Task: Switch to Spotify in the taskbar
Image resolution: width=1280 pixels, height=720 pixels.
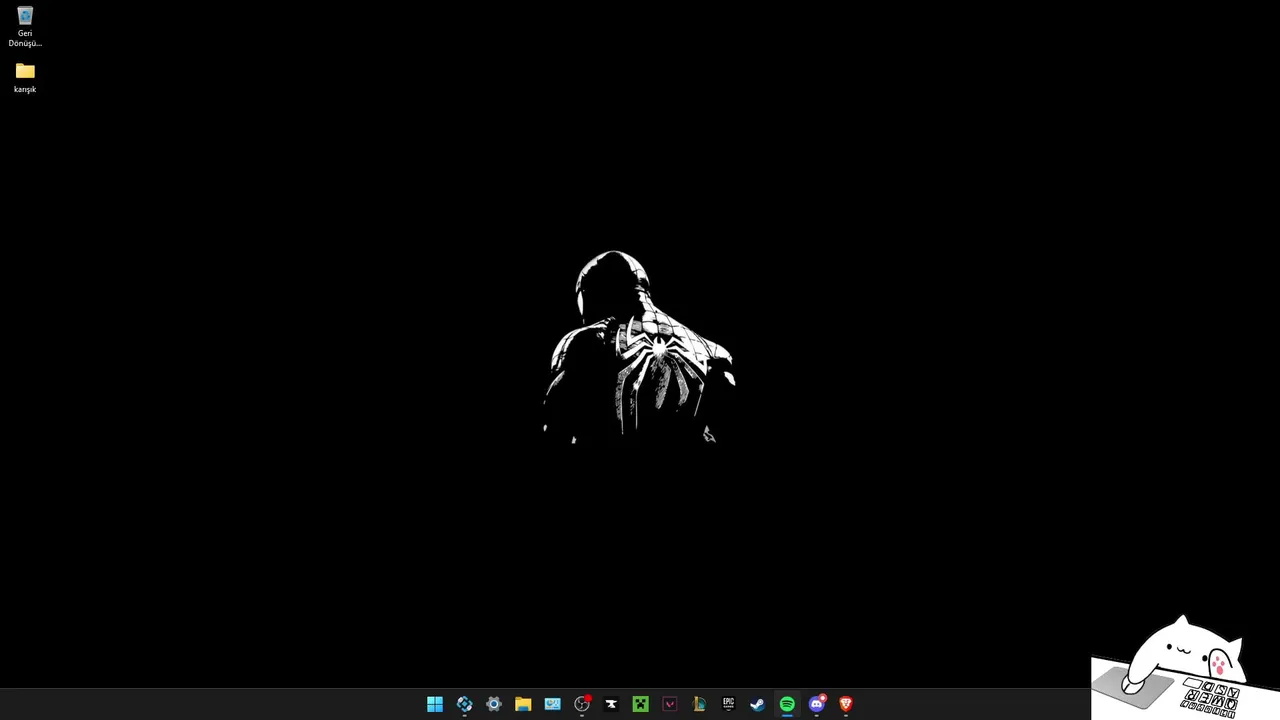Action: point(787,704)
